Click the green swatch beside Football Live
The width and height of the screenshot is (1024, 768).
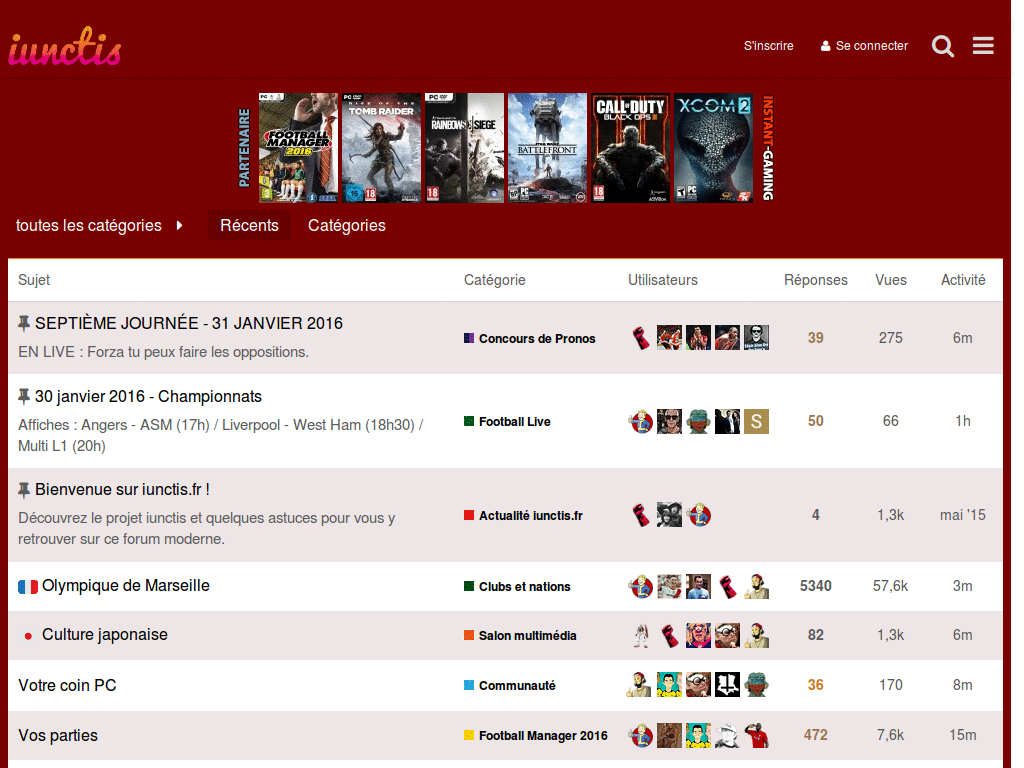point(469,421)
